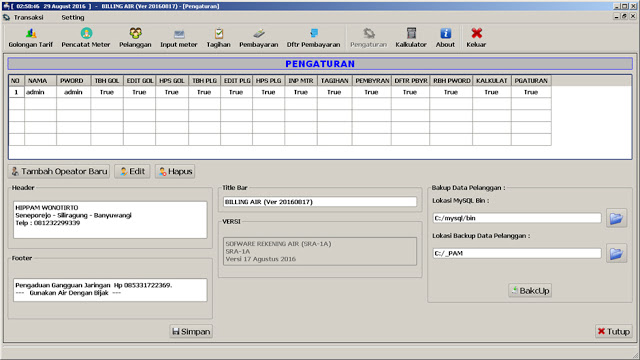The width and height of the screenshot is (640, 360).
Task: Click the True value under TBH PLG
Action: tap(204, 92)
